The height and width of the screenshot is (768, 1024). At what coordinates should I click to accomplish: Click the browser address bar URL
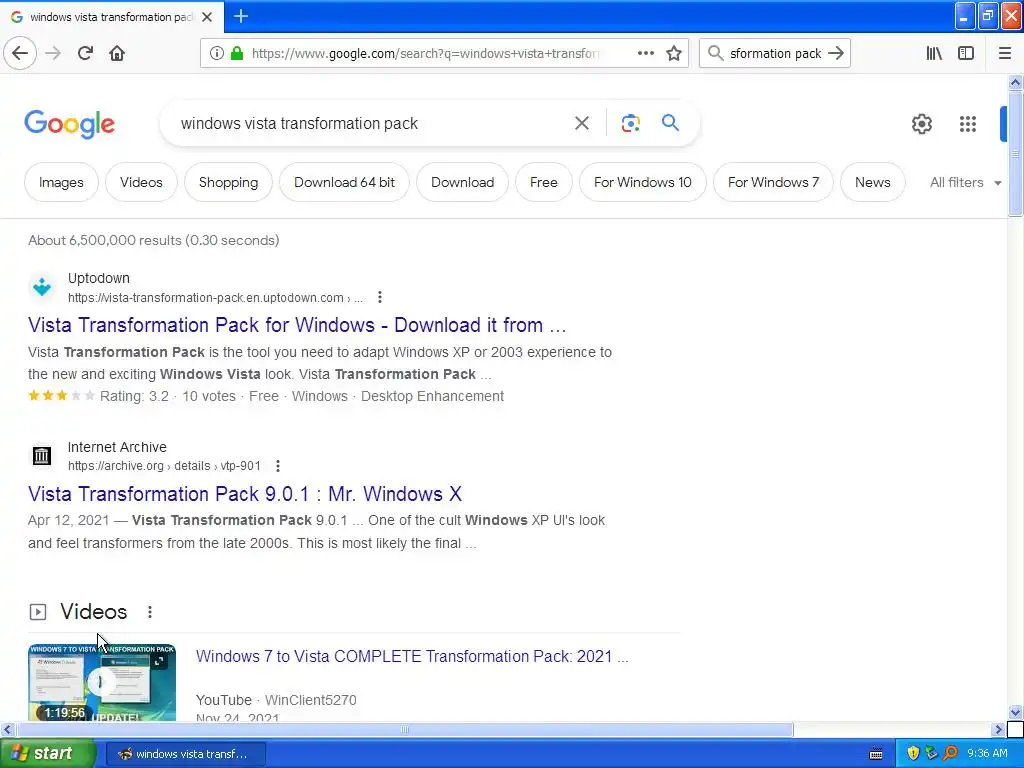[424, 53]
